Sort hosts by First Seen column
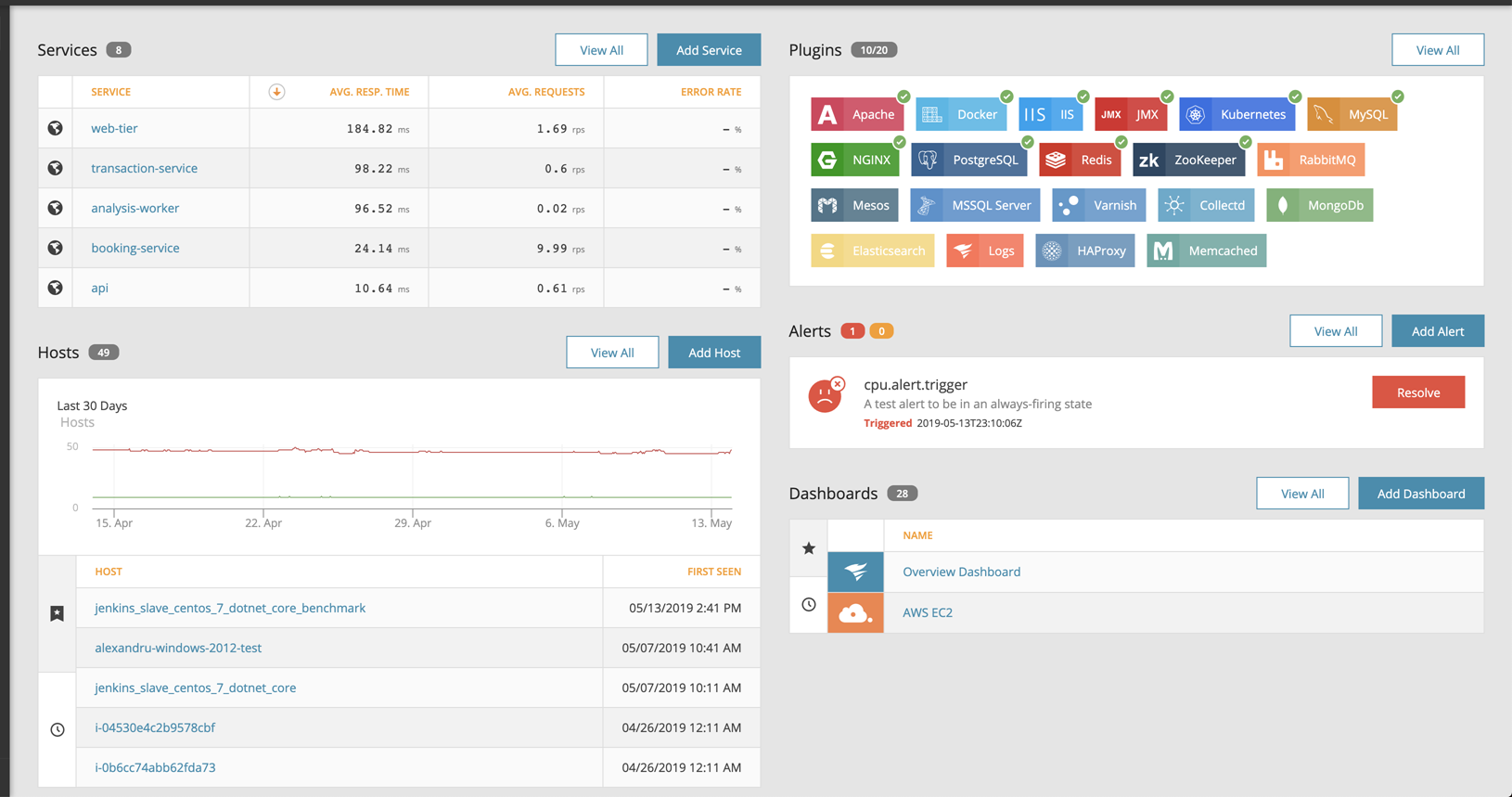 pos(713,572)
